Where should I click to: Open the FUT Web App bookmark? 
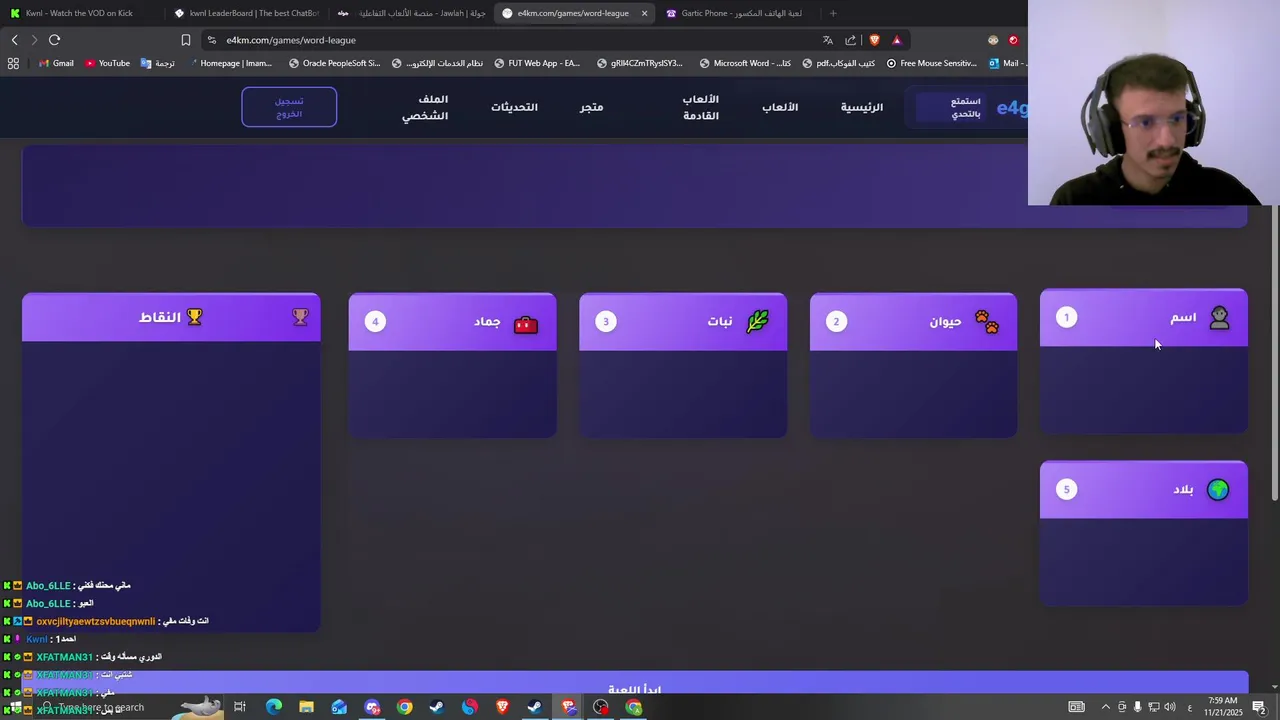point(537,63)
